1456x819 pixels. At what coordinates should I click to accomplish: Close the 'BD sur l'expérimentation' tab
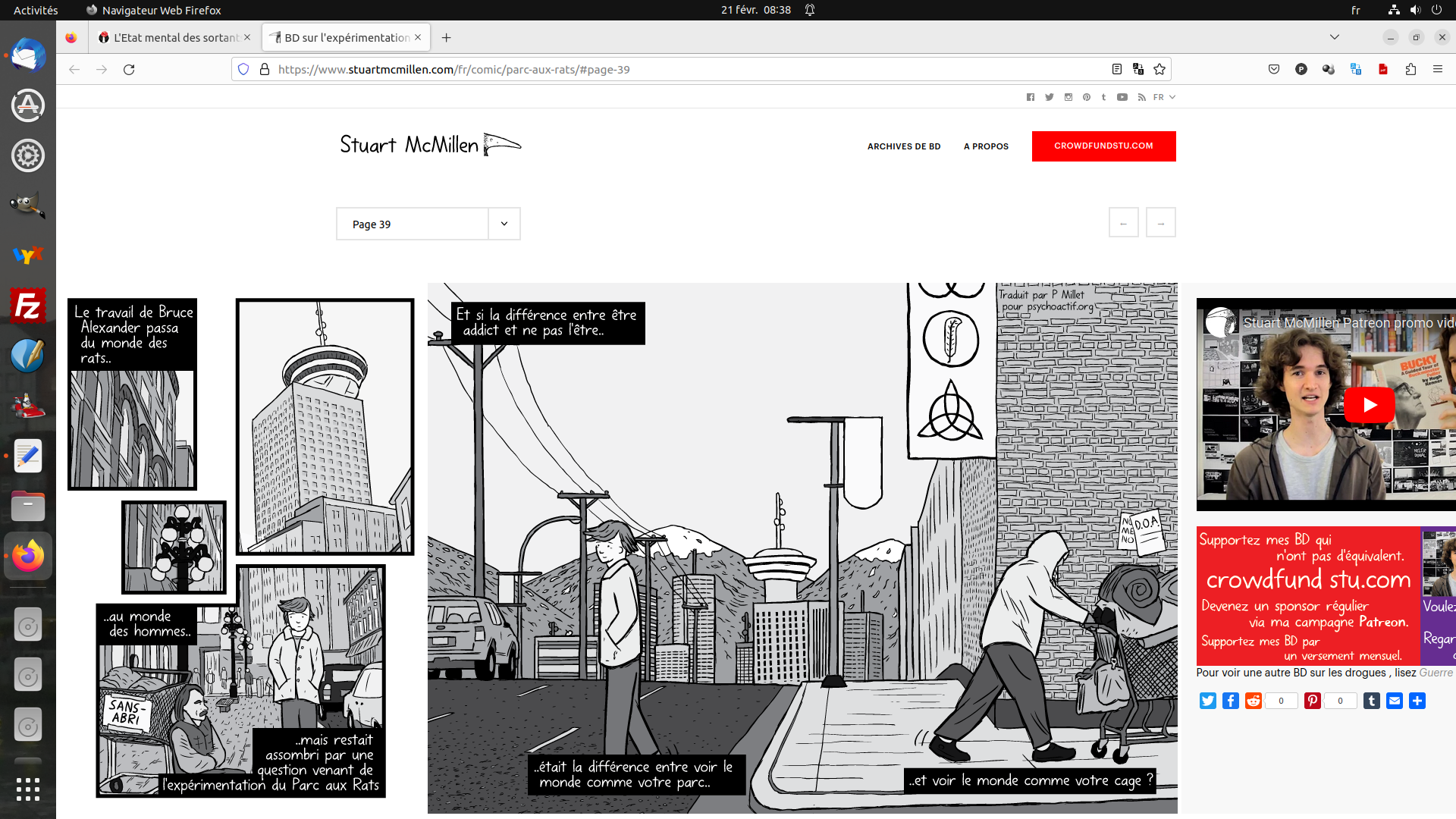[418, 37]
